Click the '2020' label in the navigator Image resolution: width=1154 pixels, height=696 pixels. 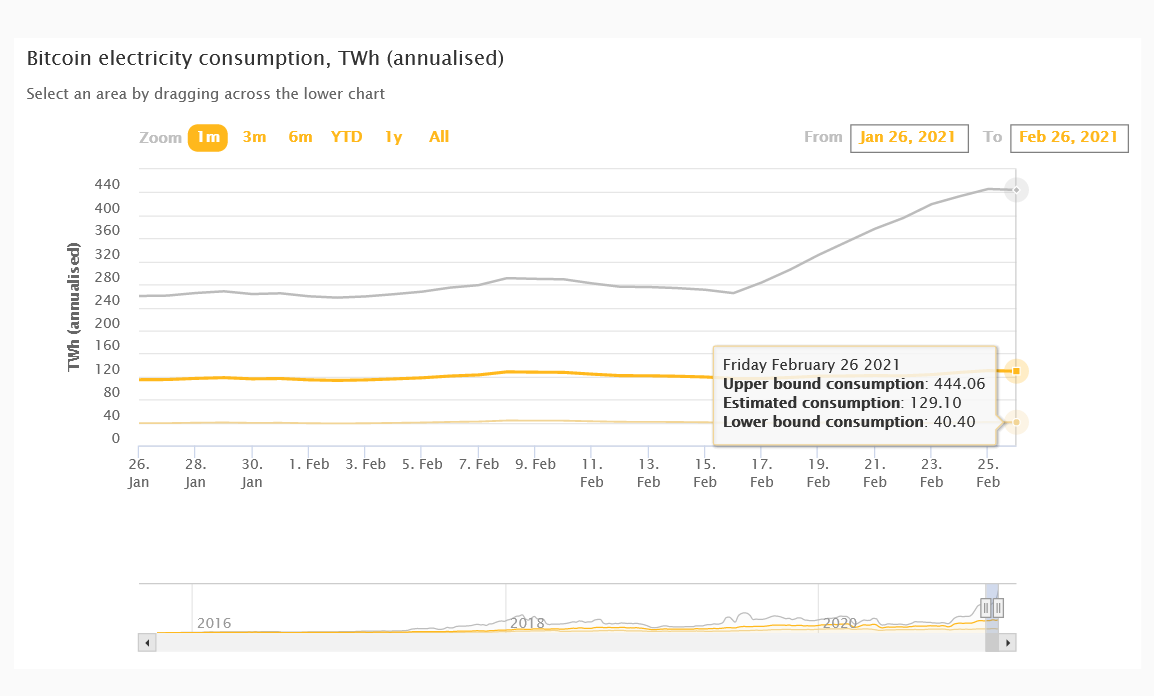(840, 623)
